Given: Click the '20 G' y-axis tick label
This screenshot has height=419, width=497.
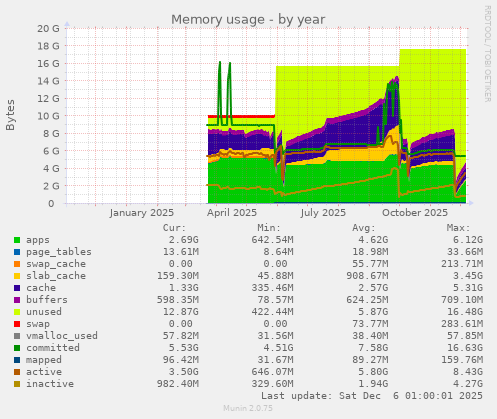Looking at the screenshot, I should (x=48, y=29).
